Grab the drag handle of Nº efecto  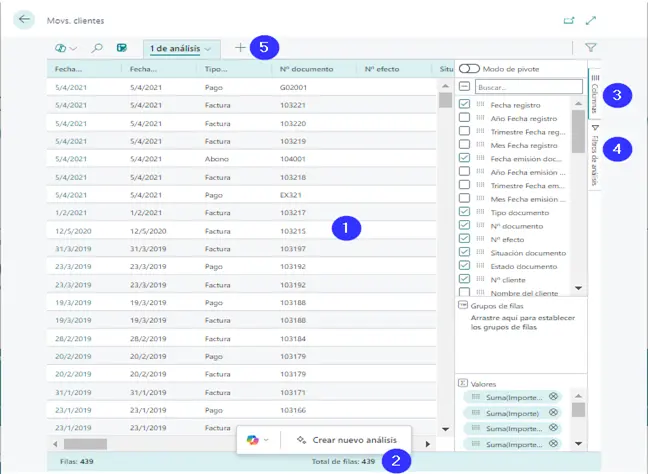pos(480,238)
